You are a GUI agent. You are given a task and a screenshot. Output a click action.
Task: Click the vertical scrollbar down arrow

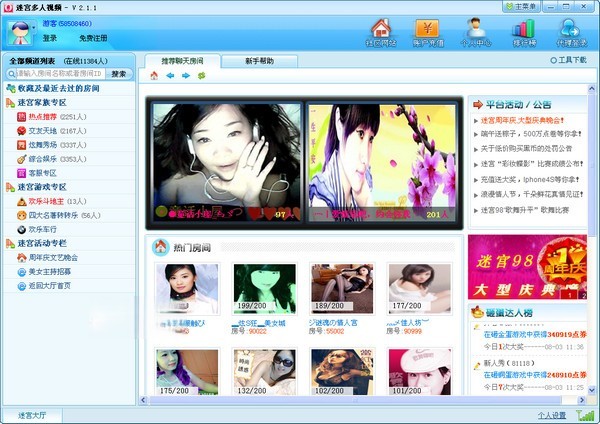pyautogui.click(x=592, y=390)
